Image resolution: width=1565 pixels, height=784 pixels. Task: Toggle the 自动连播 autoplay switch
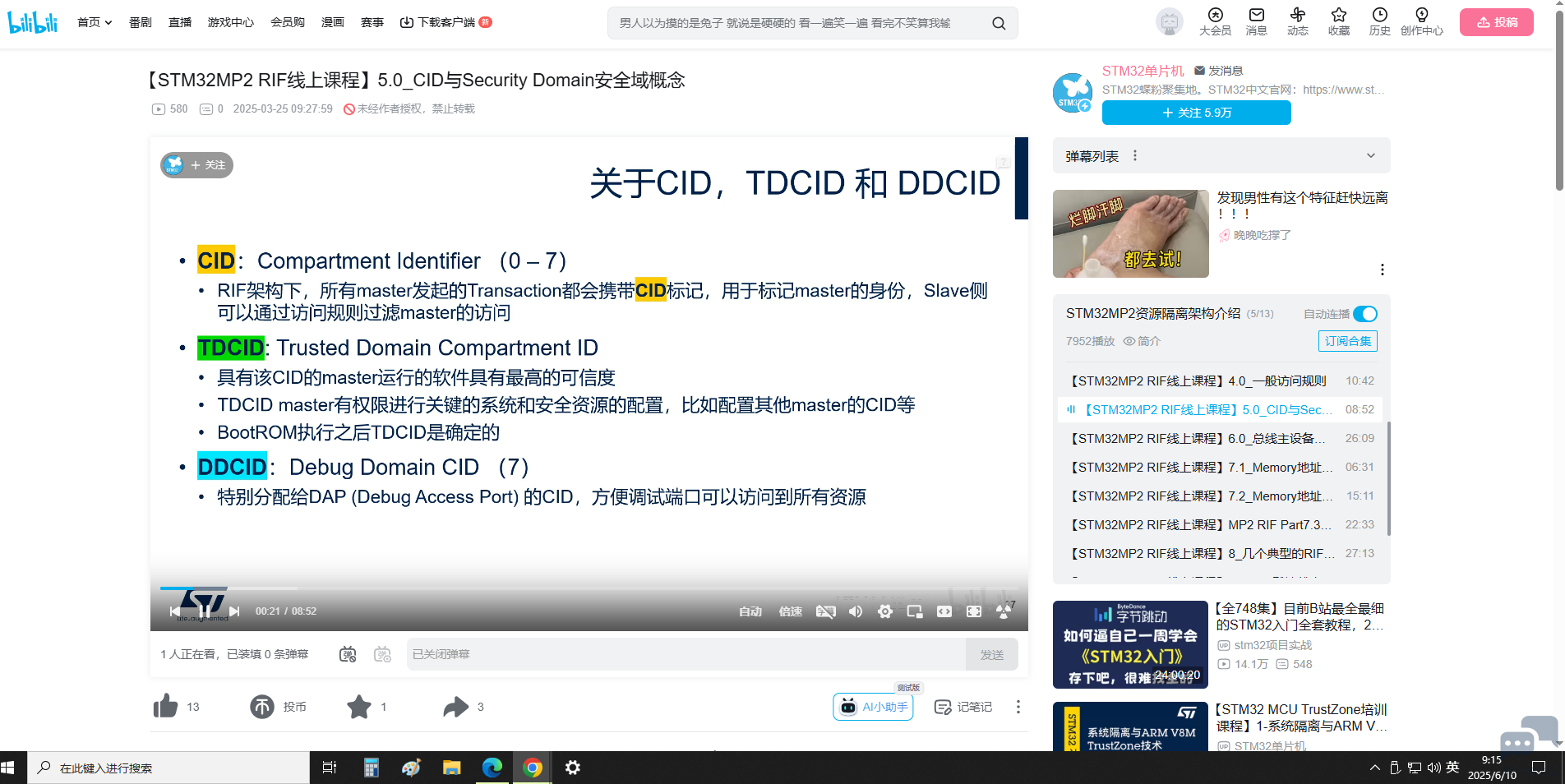click(1365, 314)
